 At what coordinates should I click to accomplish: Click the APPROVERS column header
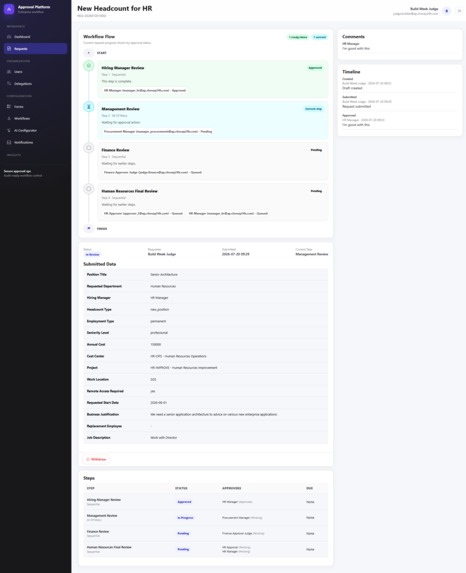pos(232,488)
